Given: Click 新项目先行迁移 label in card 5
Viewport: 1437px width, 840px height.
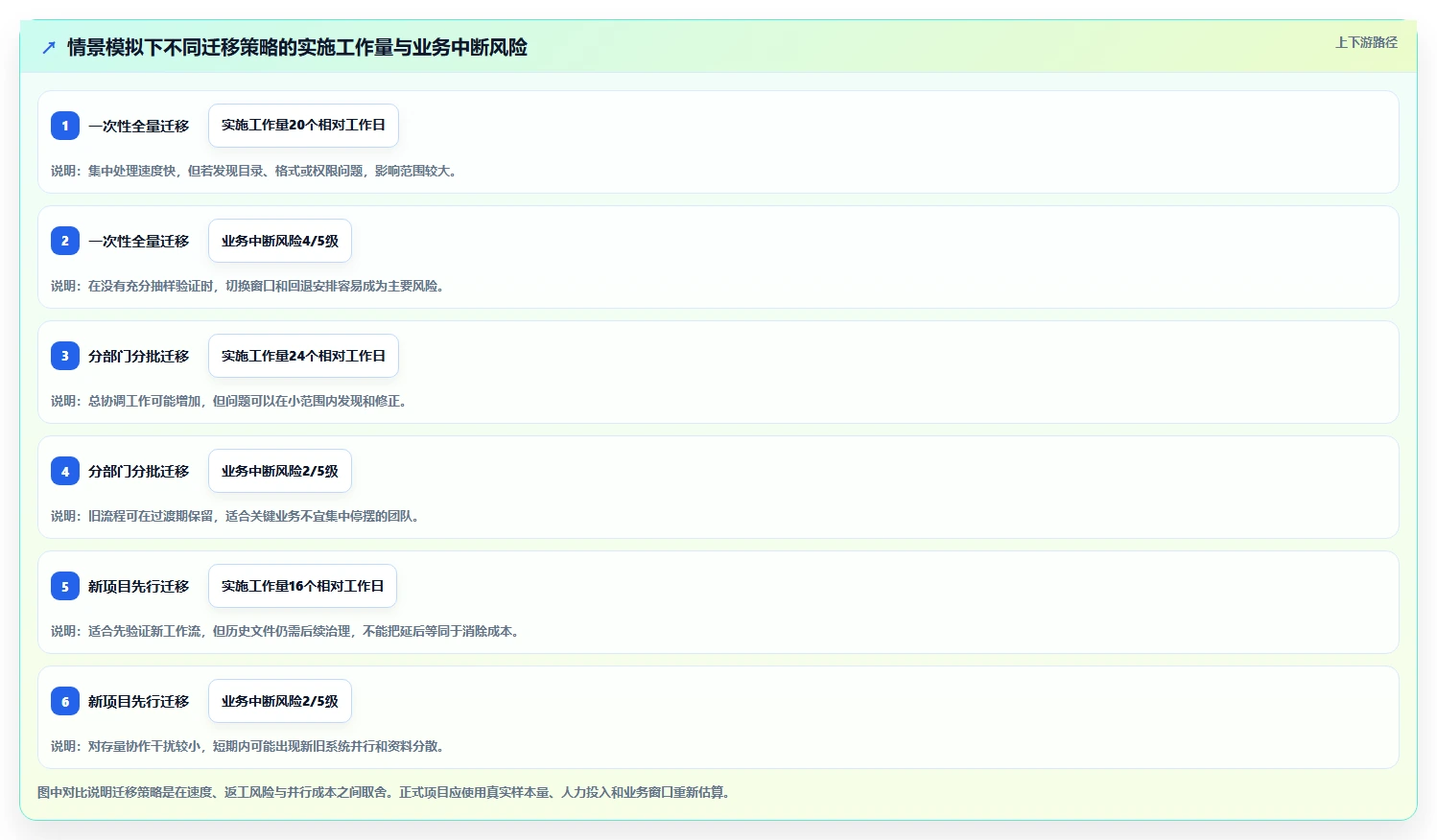Looking at the screenshot, I should pyautogui.click(x=139, y=586).
